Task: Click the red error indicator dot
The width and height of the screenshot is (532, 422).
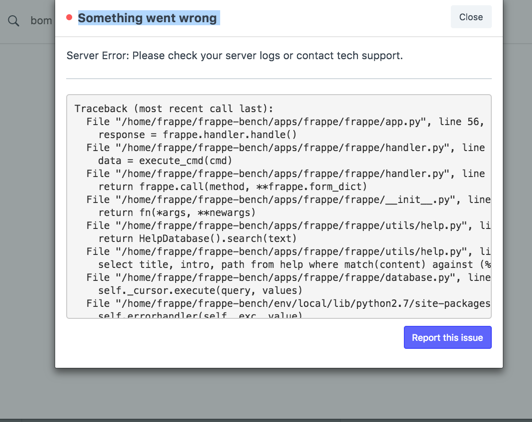Action: tap(69, 17)
